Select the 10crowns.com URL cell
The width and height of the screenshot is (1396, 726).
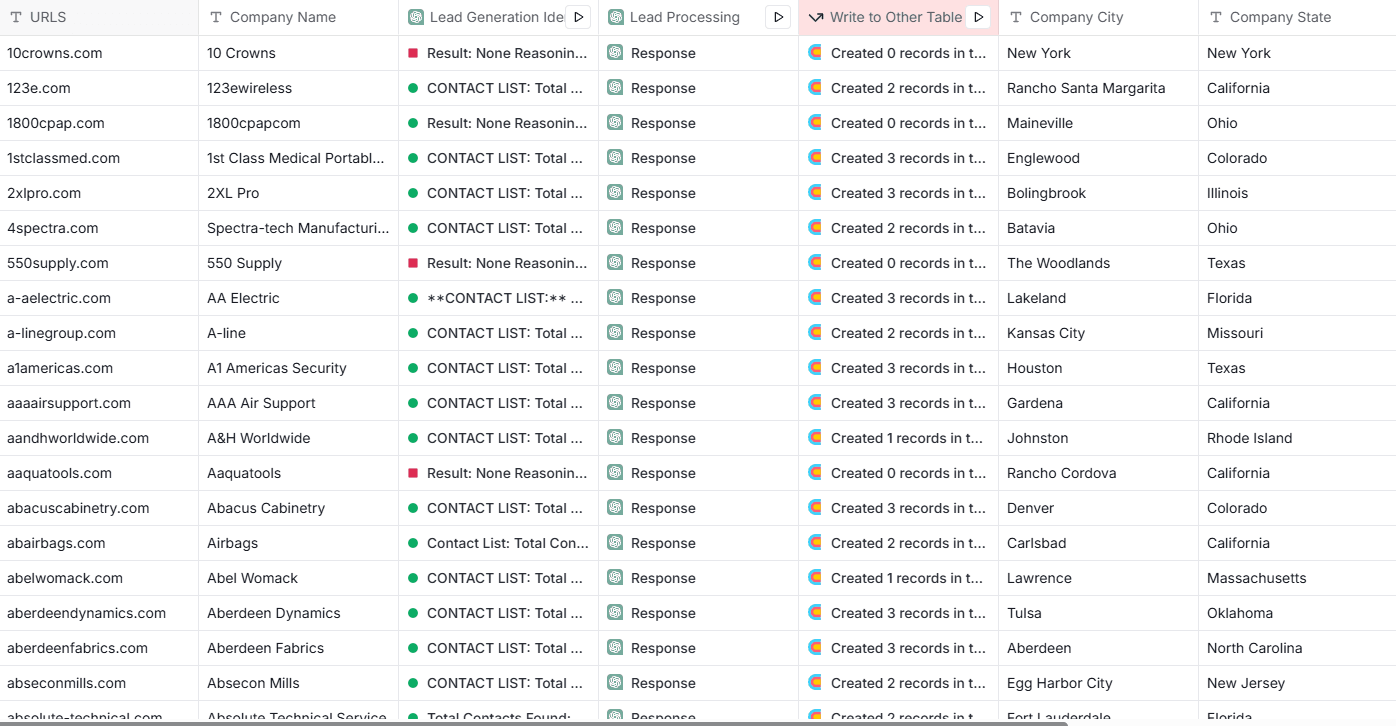click(x=99, y=53)
